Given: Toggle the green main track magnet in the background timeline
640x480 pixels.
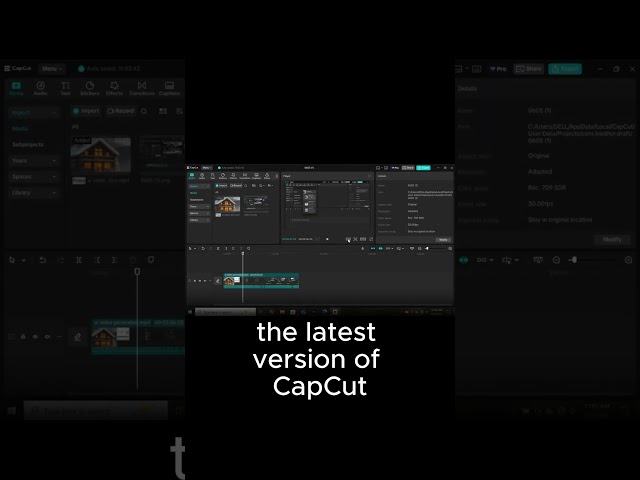Looking at the screenshot, I should (464, 260).
